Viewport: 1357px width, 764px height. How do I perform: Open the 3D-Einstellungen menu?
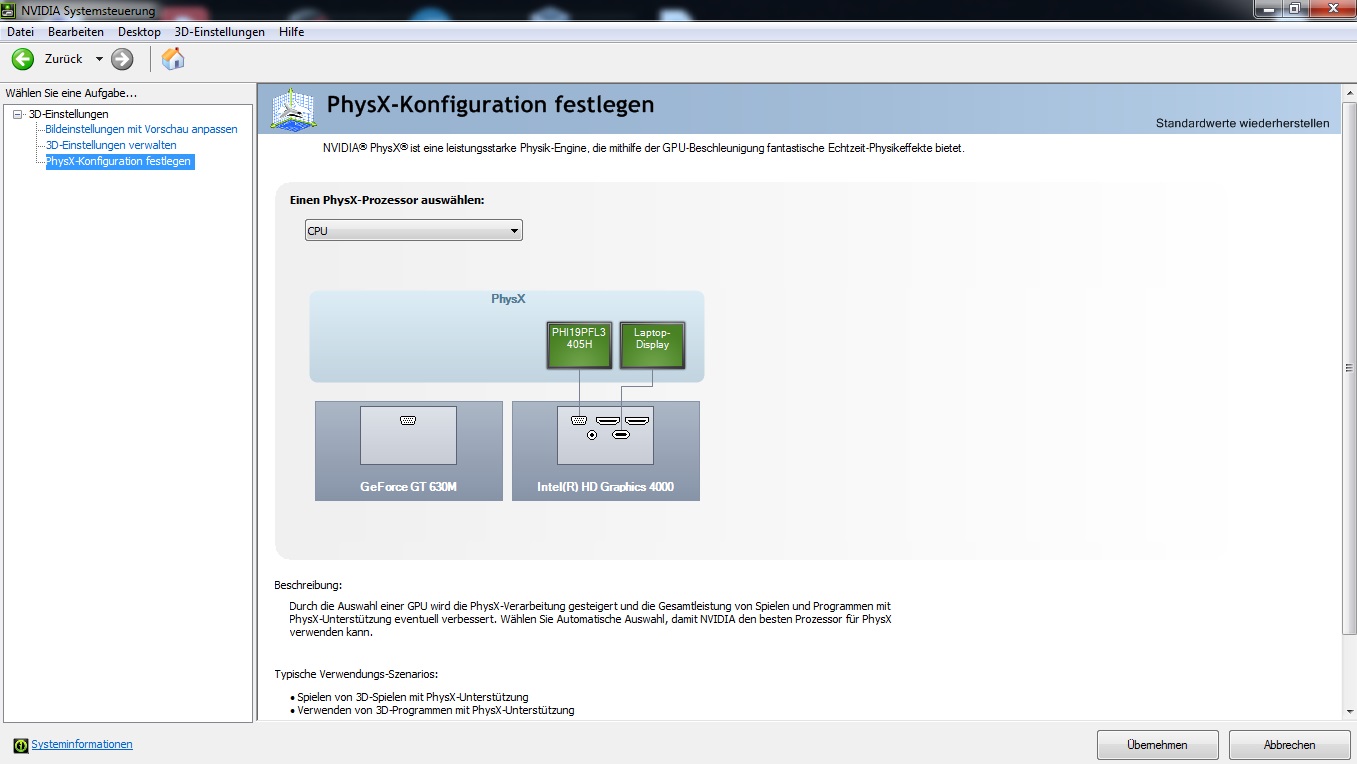coord(220,32)
